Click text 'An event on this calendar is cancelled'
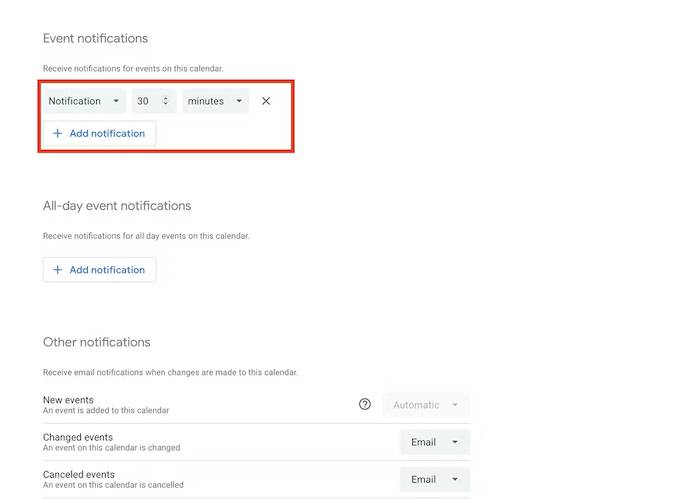This screenshot has height=499, width=700. point(113,485)
